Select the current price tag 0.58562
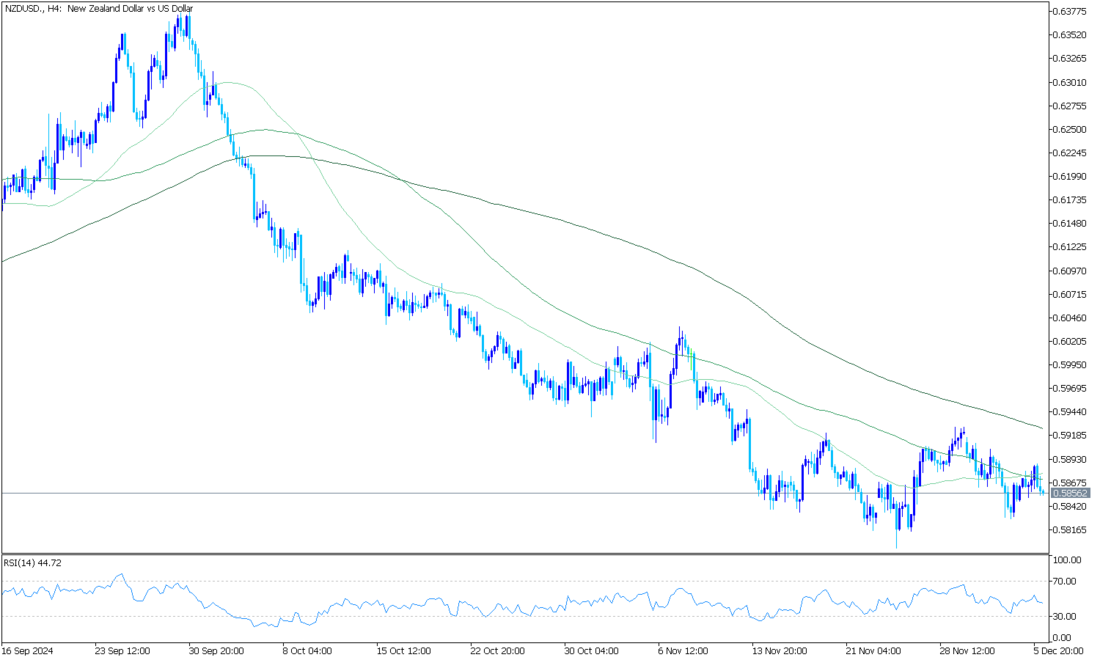The image size is (1100, 660). coord(1071,494)
